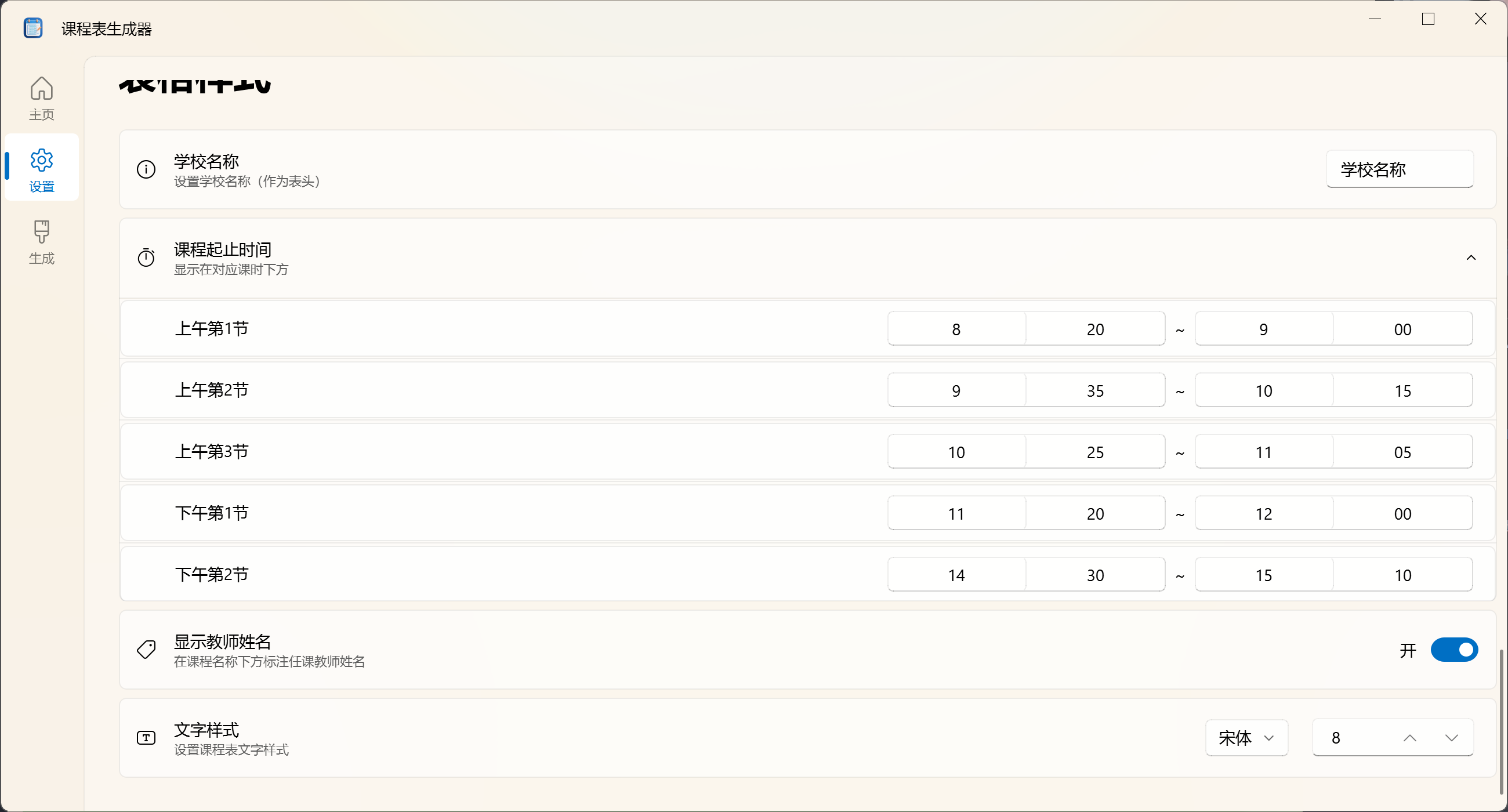Viewport: 1508px width, 812px height.
Task: Click the 课程表生成器 app logo icon
Action: [x=33, y=28]
